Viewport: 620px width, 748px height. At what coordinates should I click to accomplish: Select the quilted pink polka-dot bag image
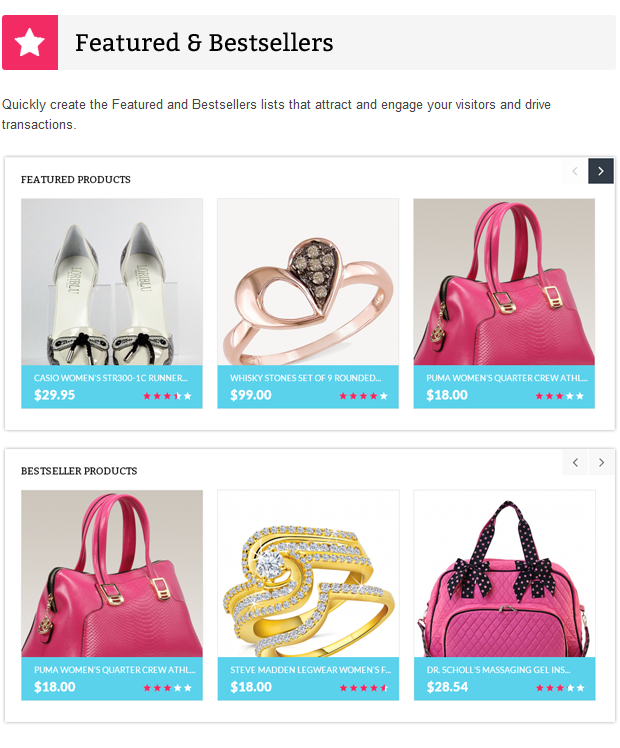coord(505,574)
